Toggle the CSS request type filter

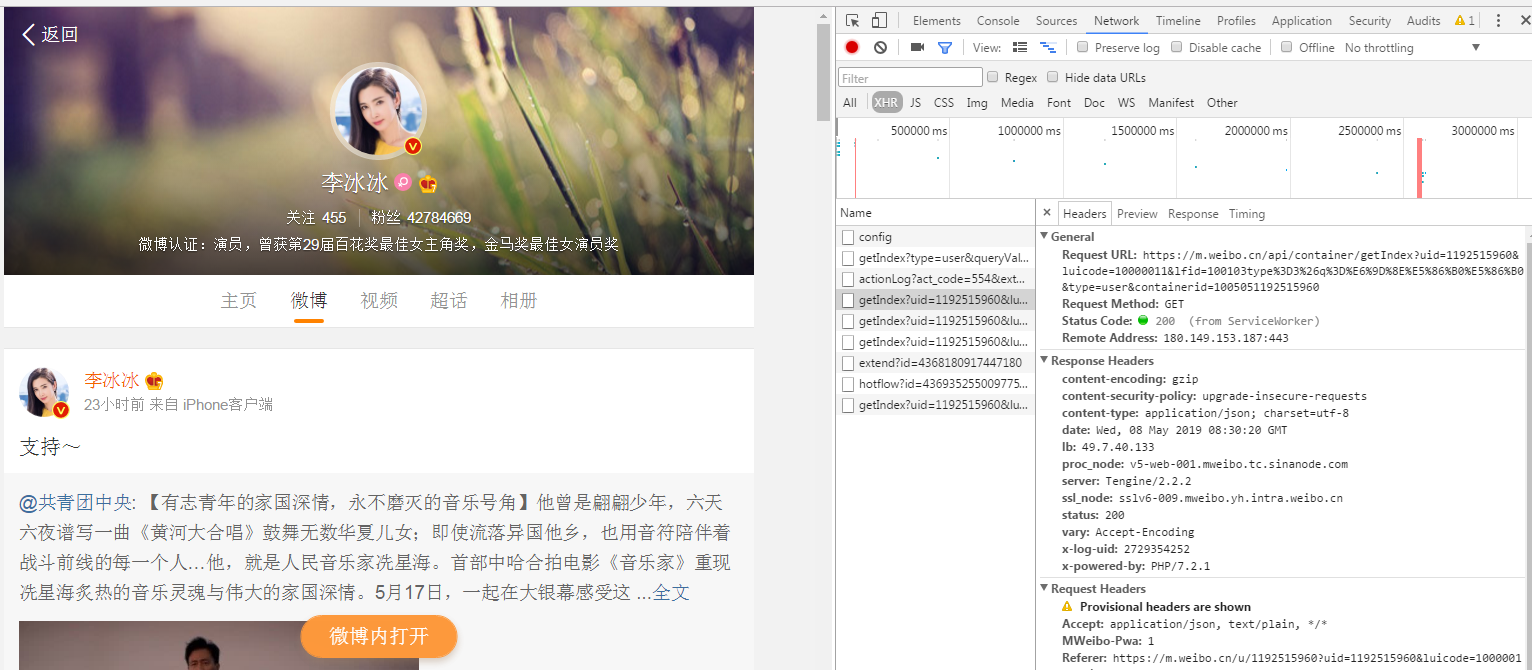[x=944, y=102]
